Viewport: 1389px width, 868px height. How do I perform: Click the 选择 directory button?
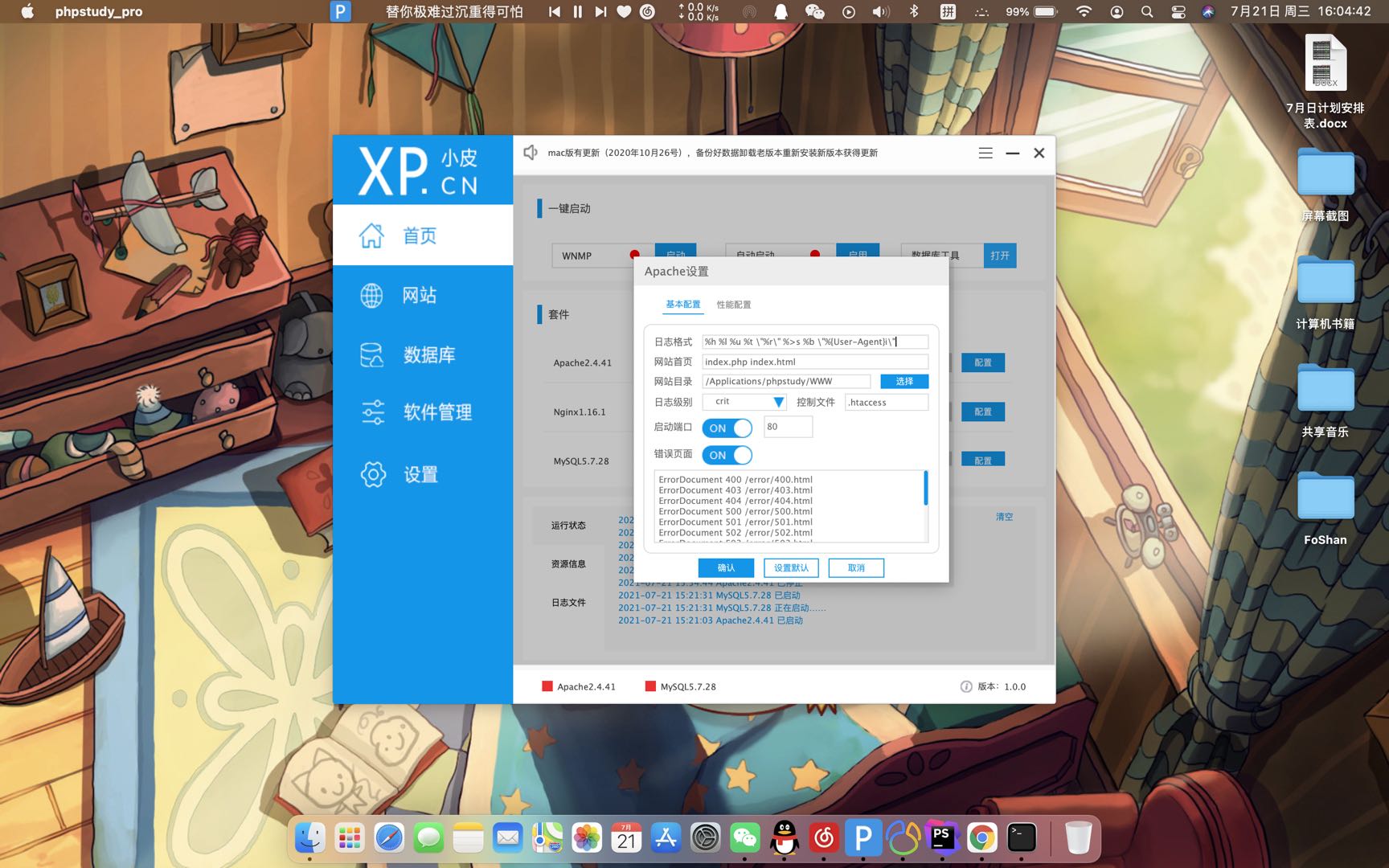click(904, 381)
